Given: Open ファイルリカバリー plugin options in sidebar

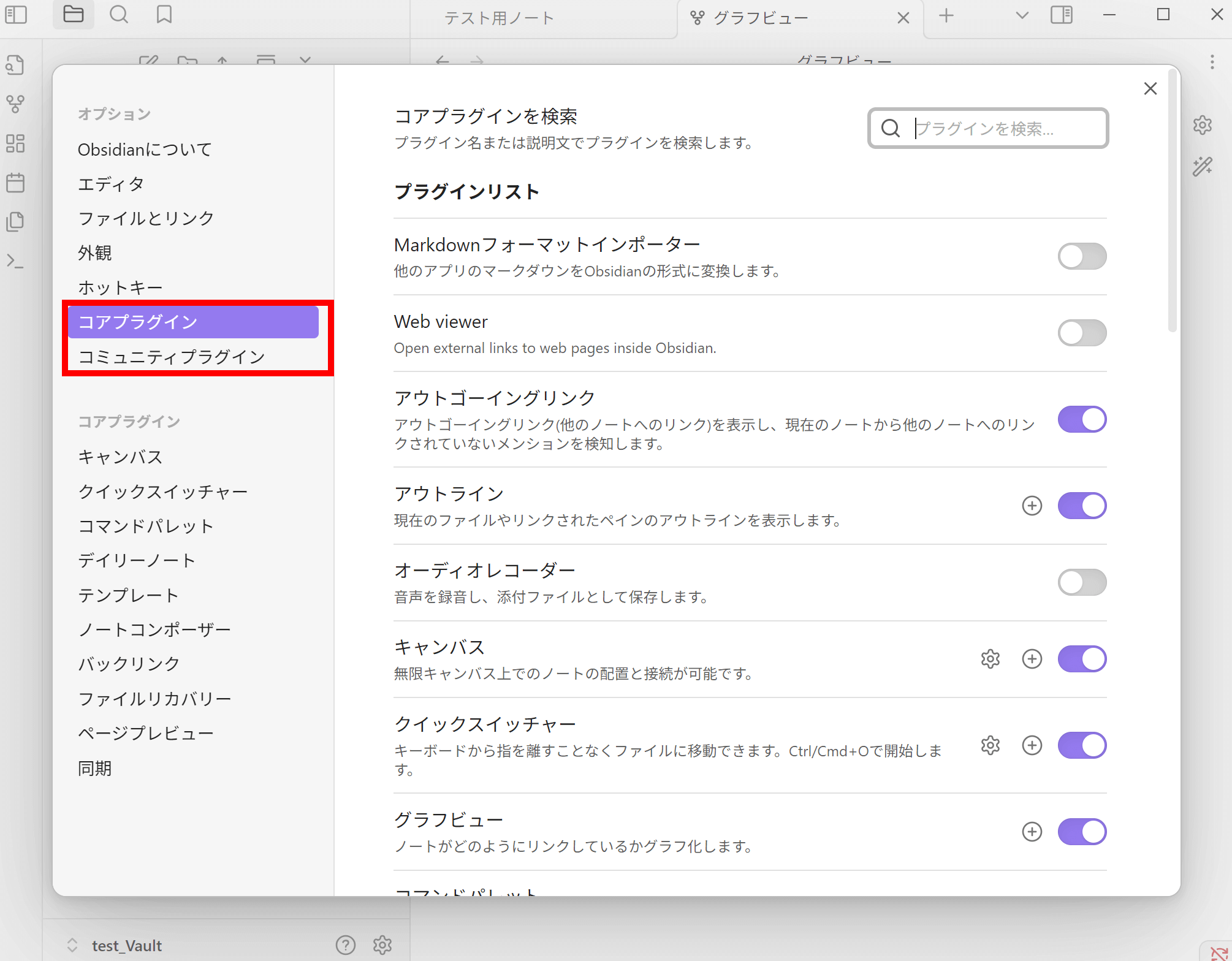Looking at the screenshot, I should [x=193, y=699].
